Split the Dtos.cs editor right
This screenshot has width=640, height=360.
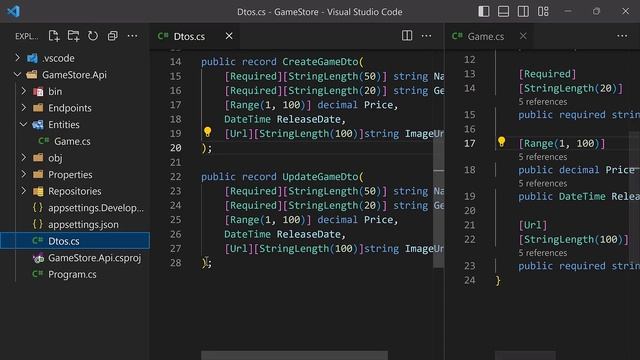[x=407, y=36]
